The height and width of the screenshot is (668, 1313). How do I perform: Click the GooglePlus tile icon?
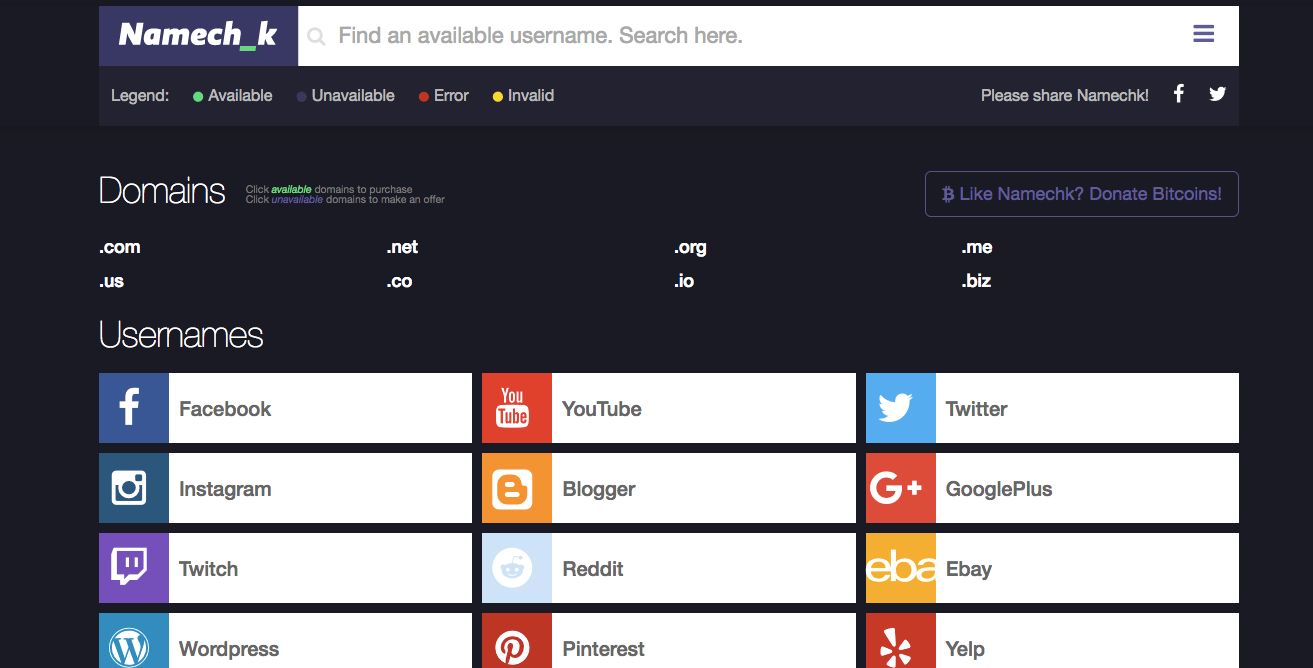(901, 488)
